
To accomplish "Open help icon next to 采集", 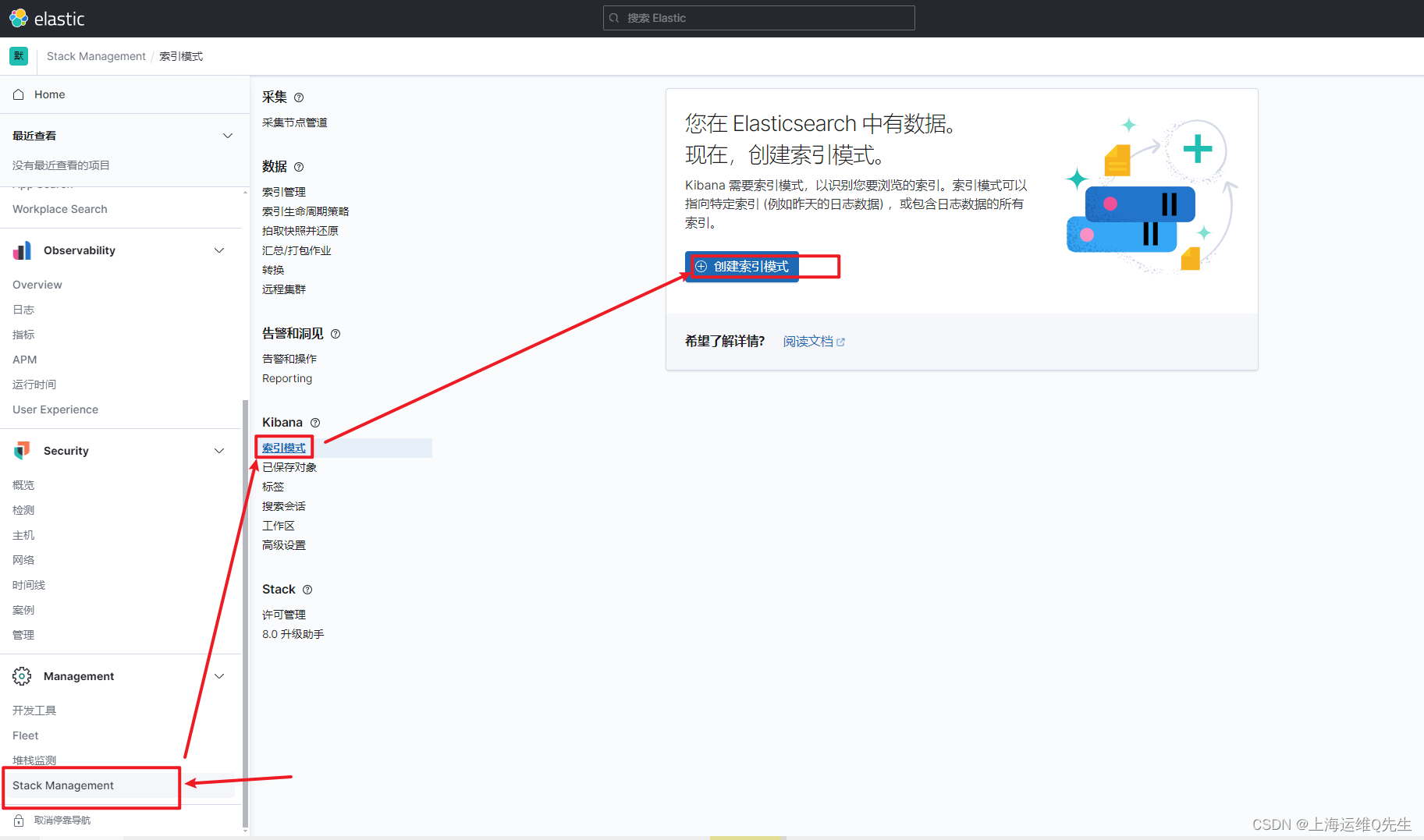I will point(299,97).
